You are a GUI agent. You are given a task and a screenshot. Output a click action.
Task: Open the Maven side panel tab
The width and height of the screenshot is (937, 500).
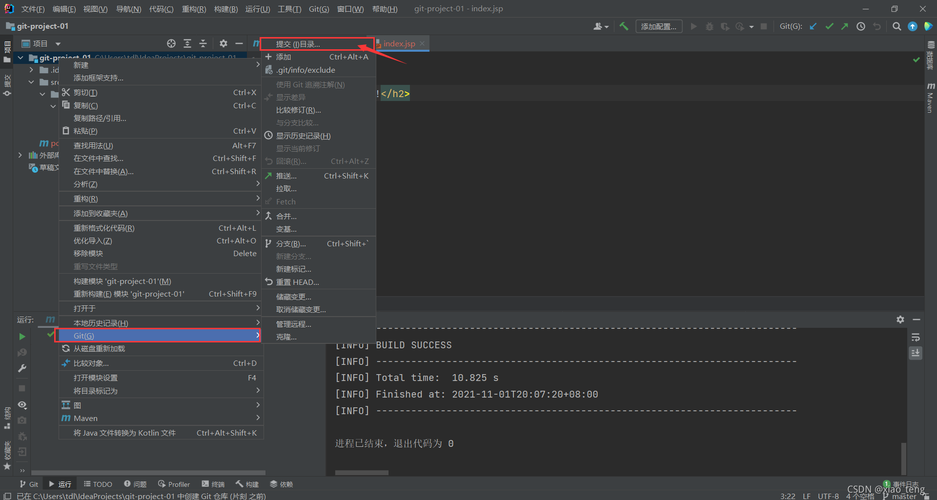pos(930,99)
